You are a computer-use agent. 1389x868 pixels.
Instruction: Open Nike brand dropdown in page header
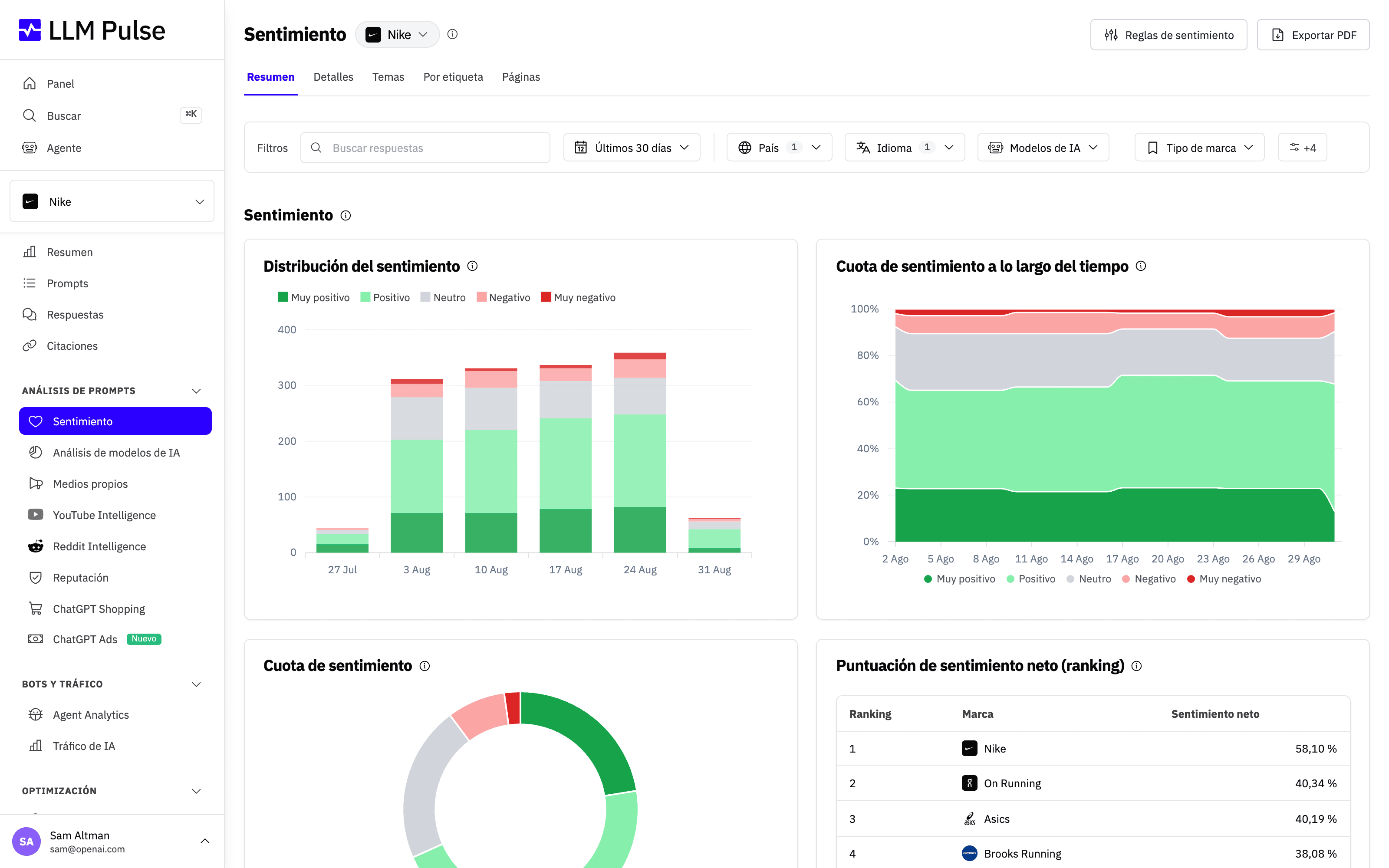click(397, 34)
